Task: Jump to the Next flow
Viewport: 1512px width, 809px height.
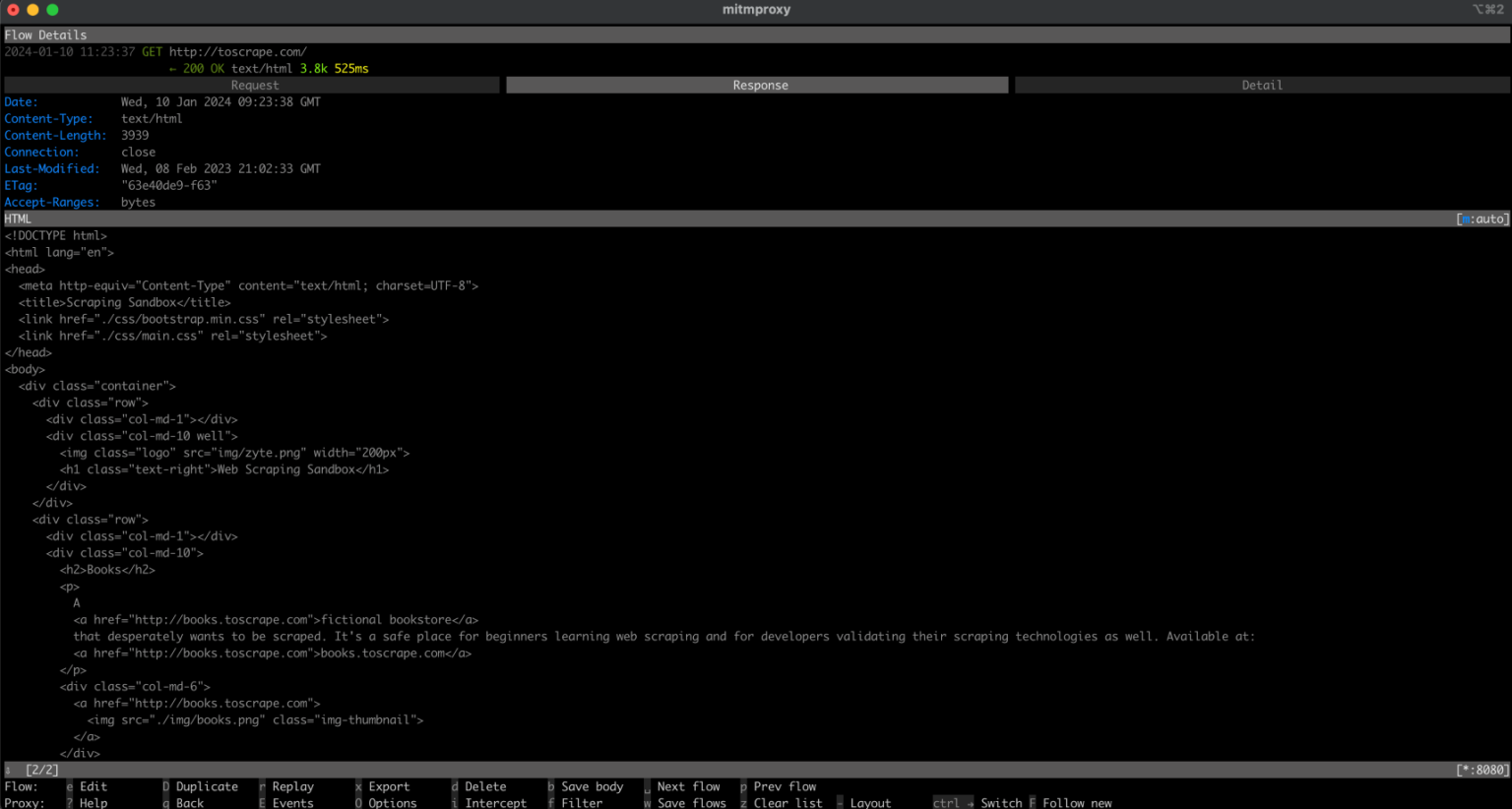Action: [691, 786]
